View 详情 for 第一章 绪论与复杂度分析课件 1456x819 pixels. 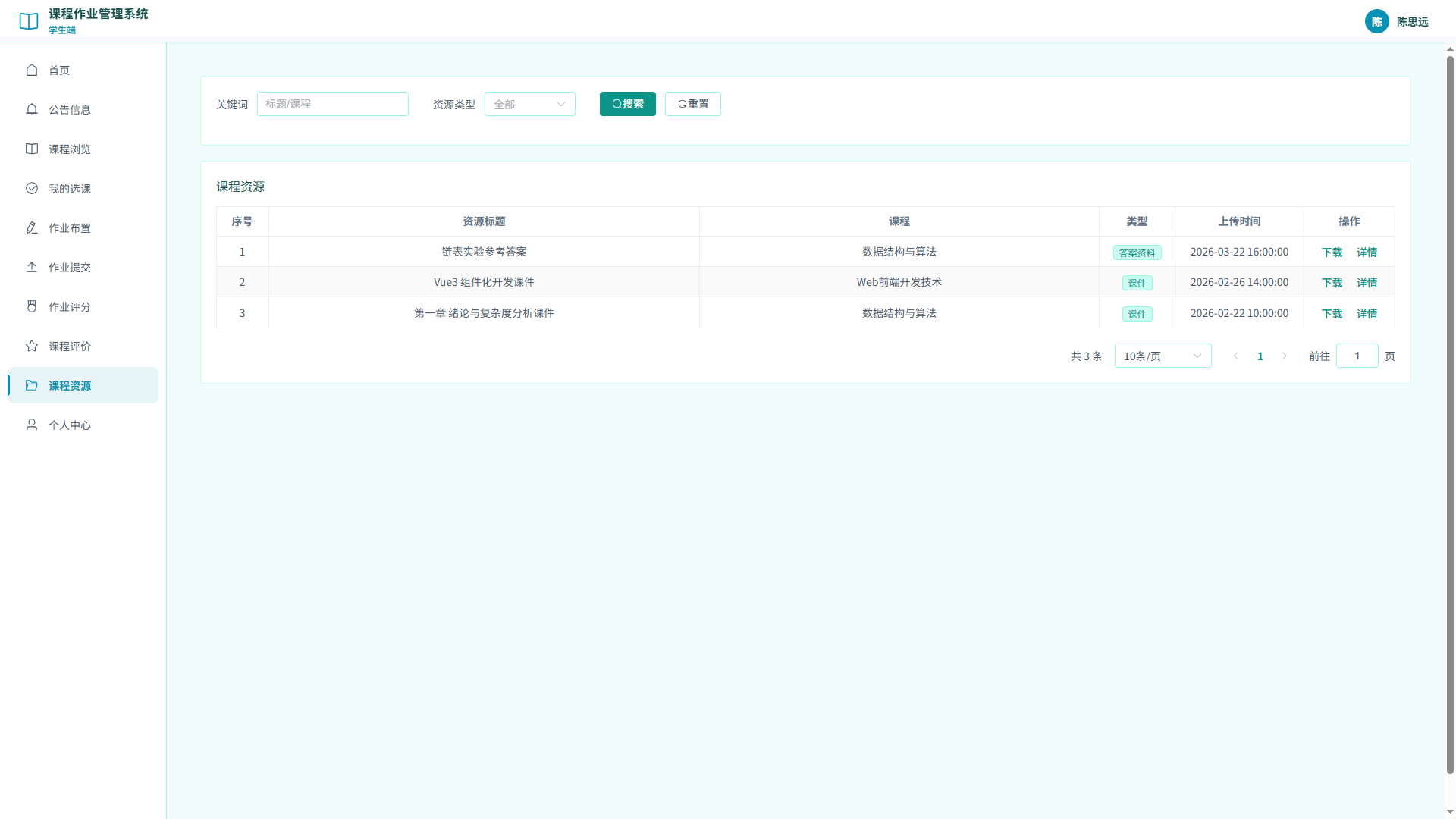1367,314
